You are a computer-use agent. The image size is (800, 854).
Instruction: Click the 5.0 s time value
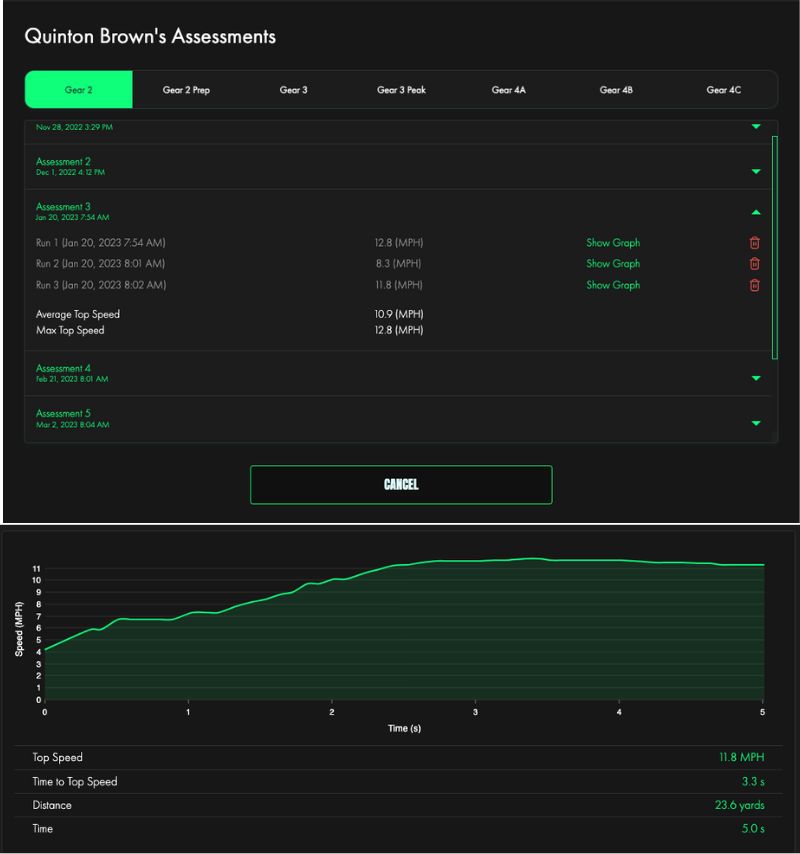tap(753, 829)
